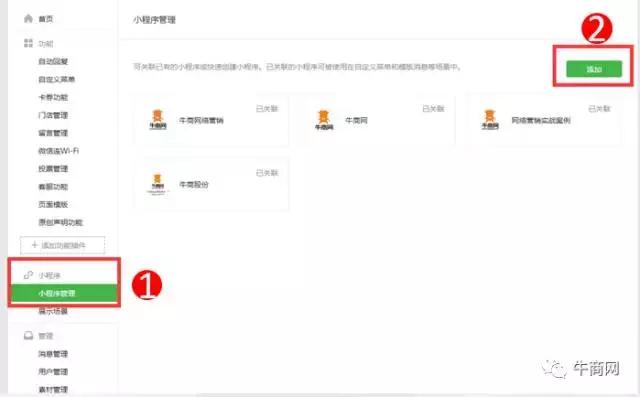Open 微信连Wi-Fi in the sidebar
640x397 pixels.
(59, 151)
